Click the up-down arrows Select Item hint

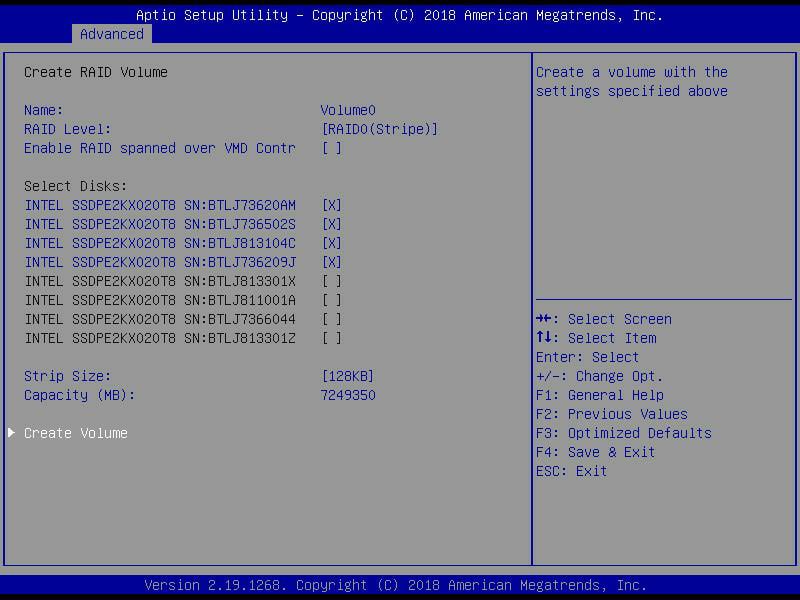596,338
